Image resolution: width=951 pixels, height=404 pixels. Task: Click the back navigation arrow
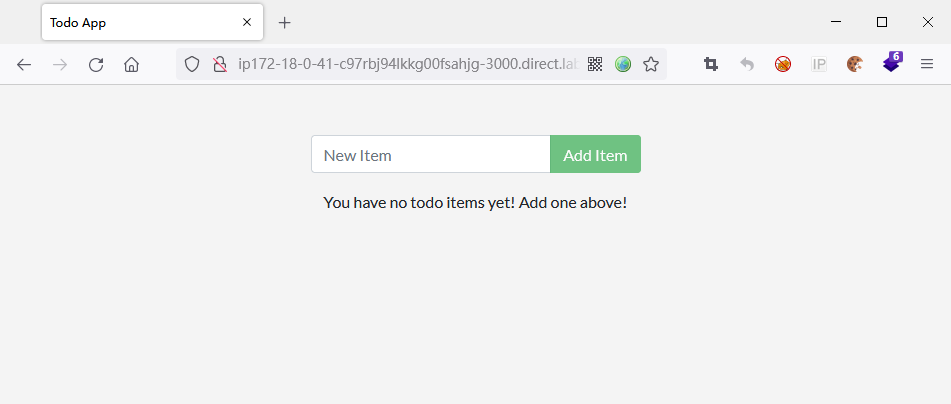(x=24, y=65)
